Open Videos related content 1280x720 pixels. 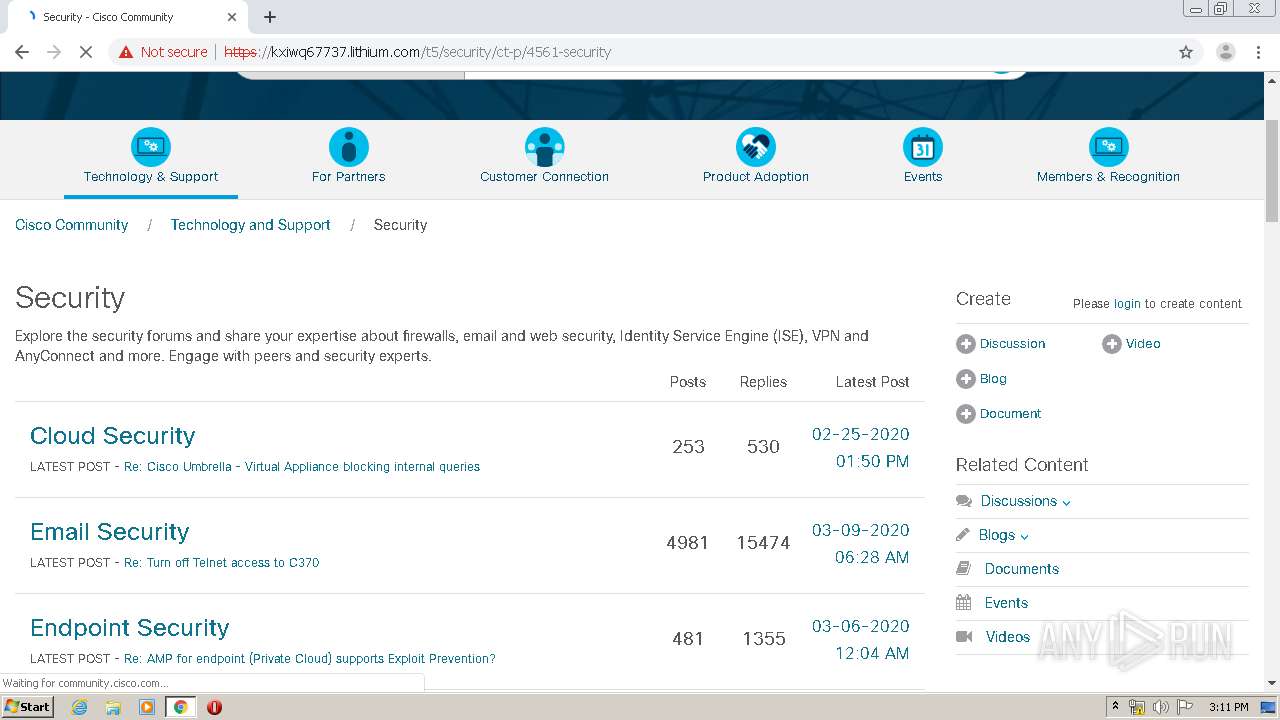pyautogui.click(x=1007, y=637)
